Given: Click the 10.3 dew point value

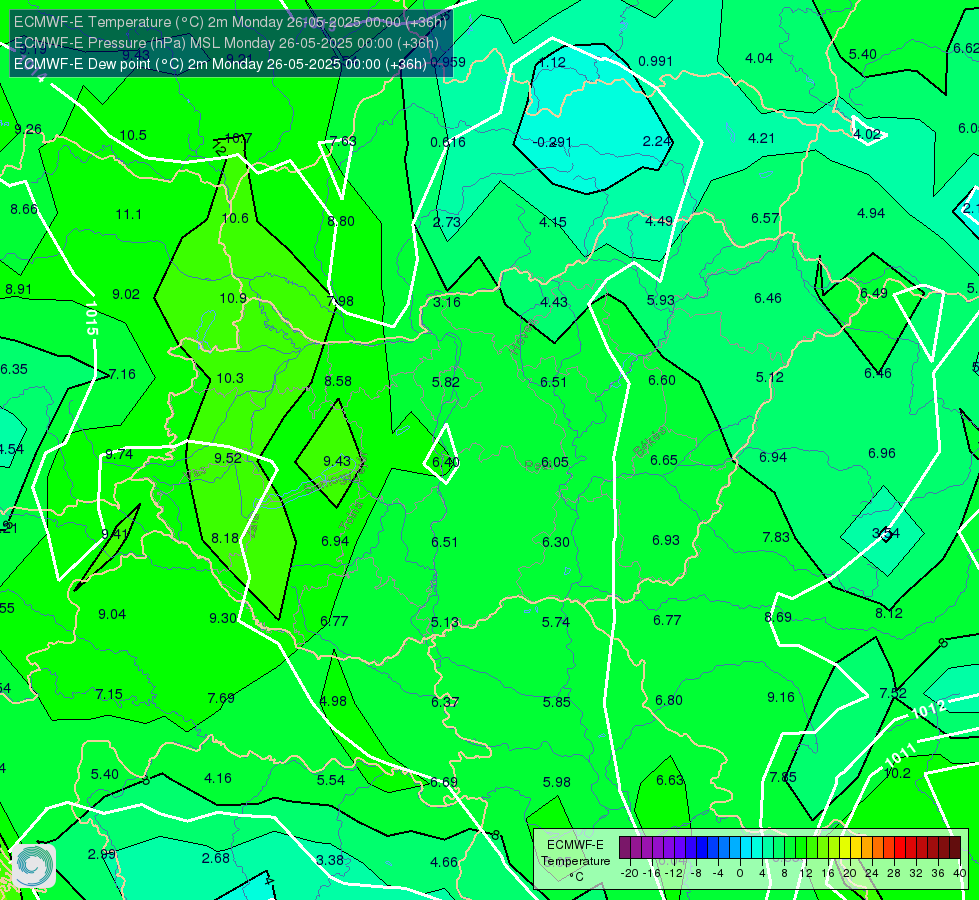Looking at the screenshot, I should [x=230, y=378].
